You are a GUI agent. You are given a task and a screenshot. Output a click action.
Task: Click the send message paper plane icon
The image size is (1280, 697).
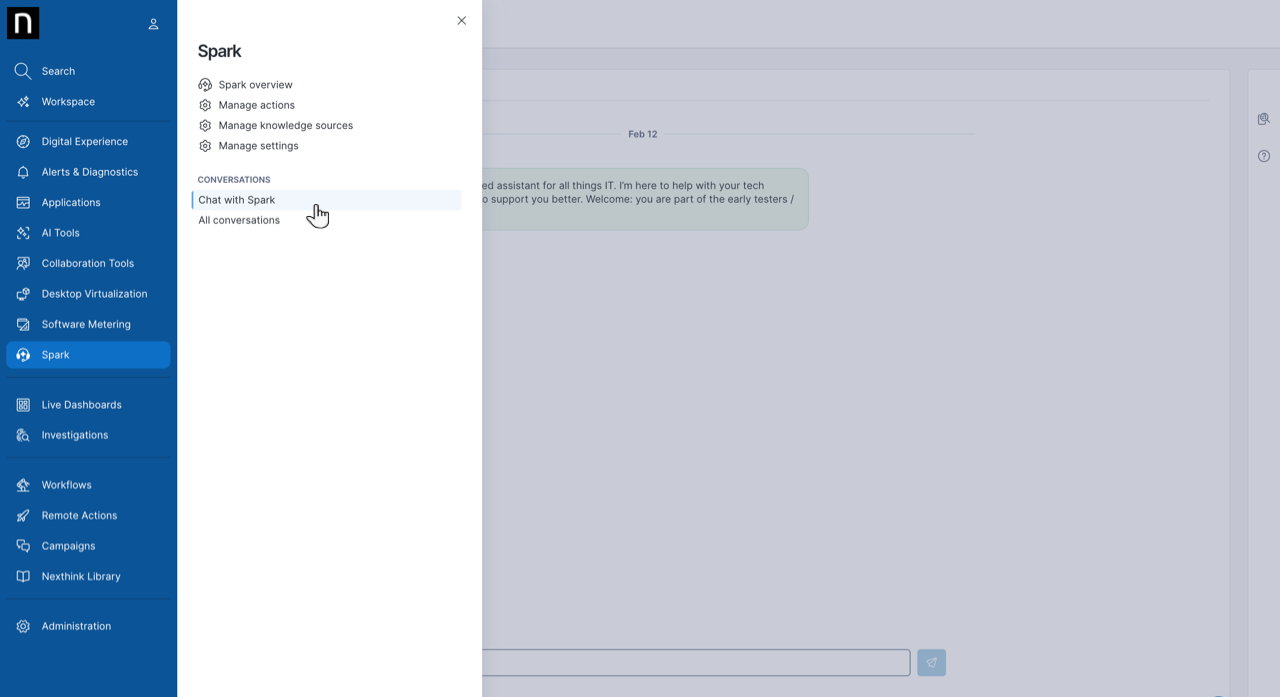click(x=931, y=663)
